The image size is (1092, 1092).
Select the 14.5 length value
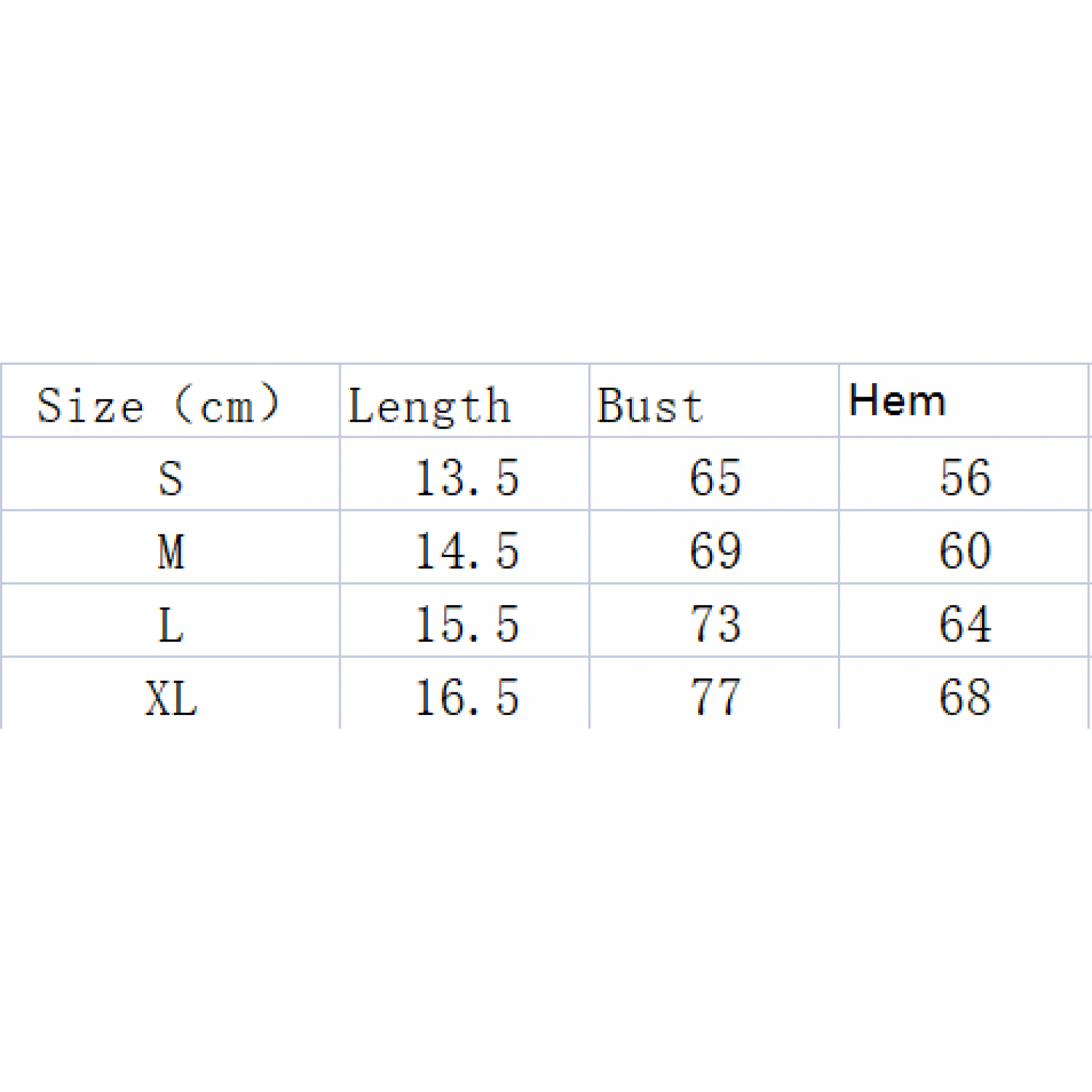pyautogui.click(x=467, y=551)
